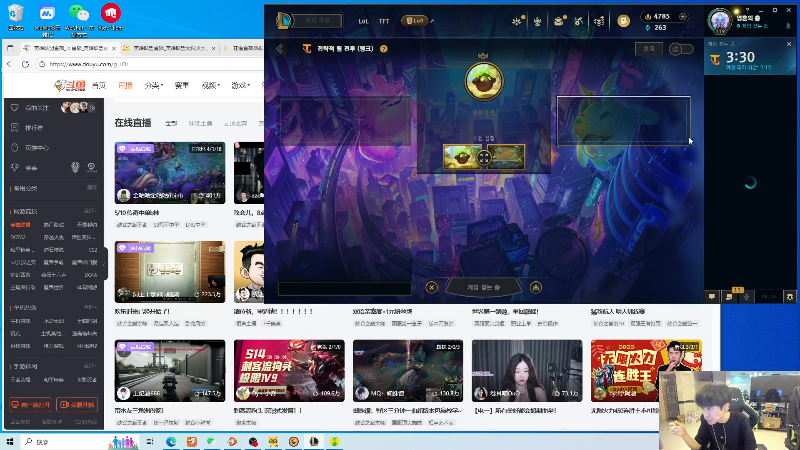Screen dimensions: 800x450
Task: Select the orange Live nav item
Action: 125,85
